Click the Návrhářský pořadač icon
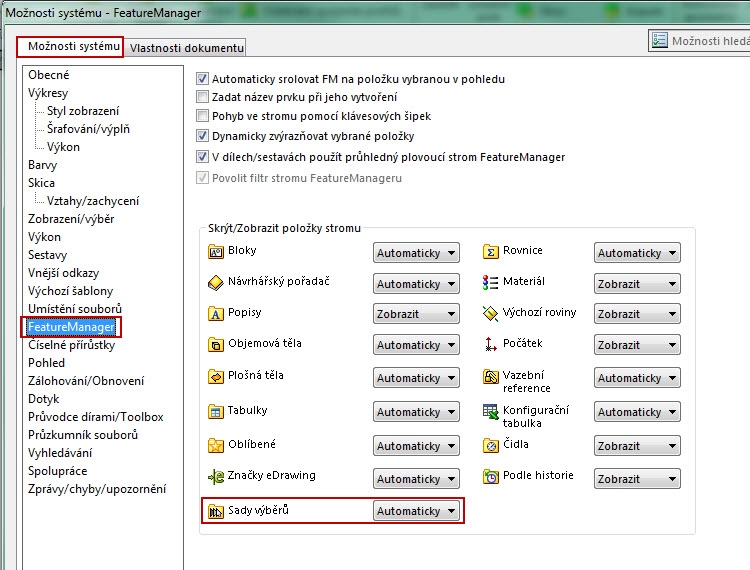The height and width of the screenshot is (570, 750). point(215,283)
